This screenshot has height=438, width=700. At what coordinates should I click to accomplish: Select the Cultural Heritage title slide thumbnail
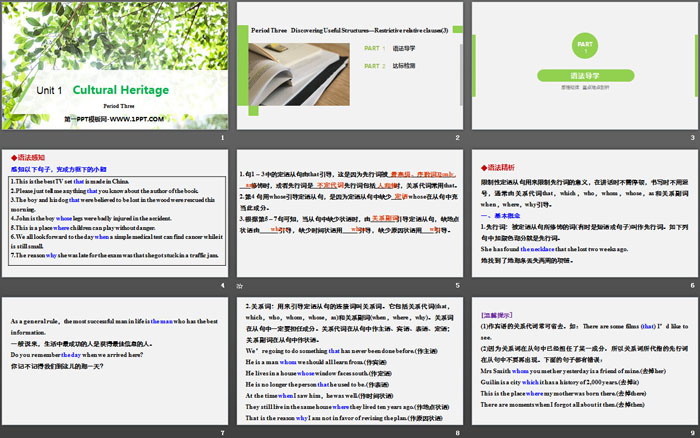click(x=114, y=68)
